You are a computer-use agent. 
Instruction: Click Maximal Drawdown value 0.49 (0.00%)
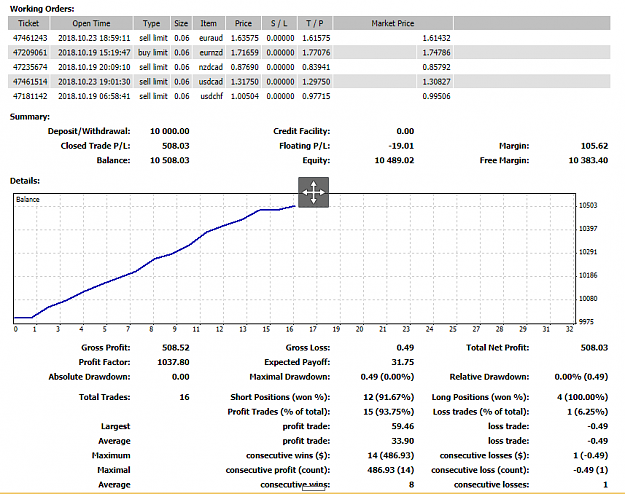click(x=387, y=377)
